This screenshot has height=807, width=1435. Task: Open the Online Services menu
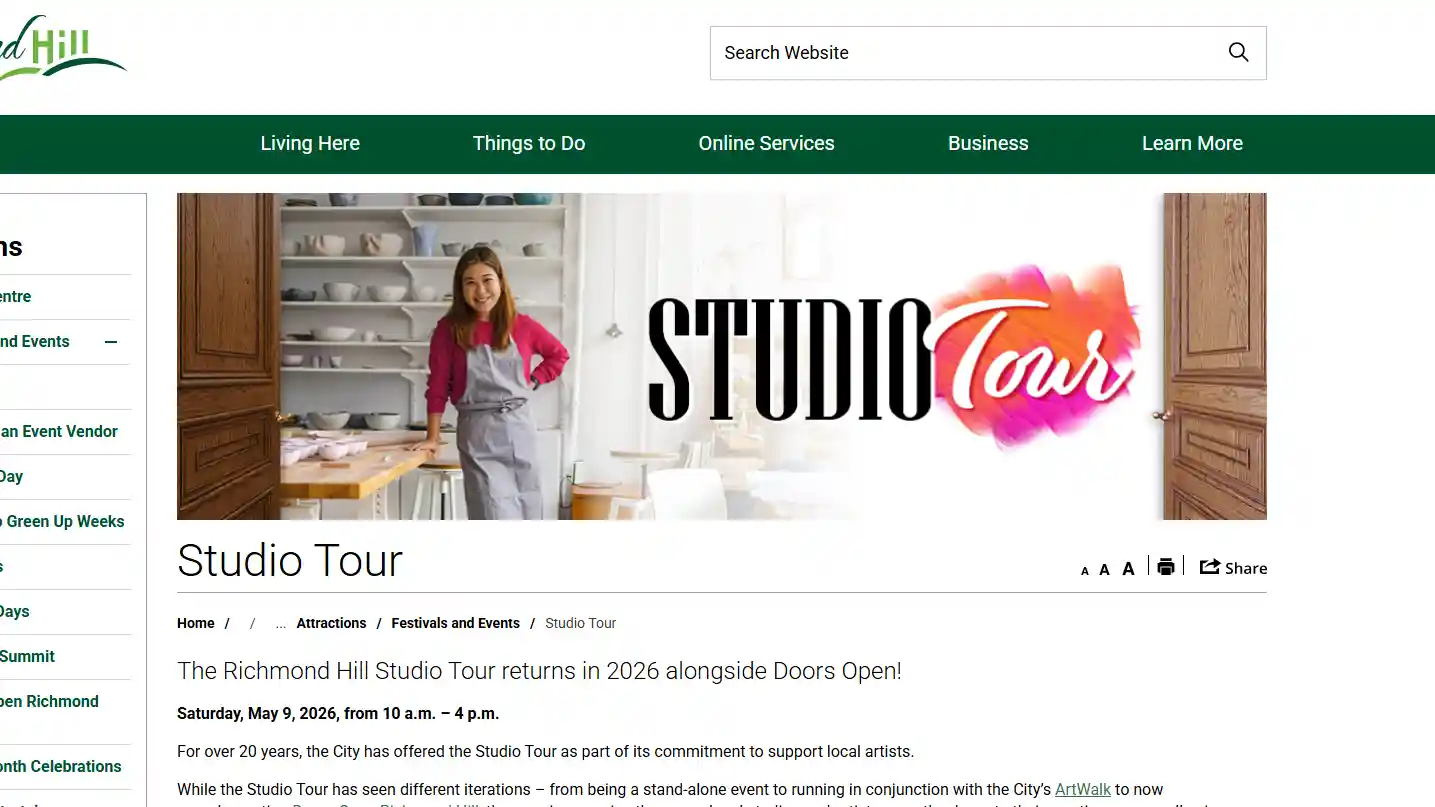[766, 143]
